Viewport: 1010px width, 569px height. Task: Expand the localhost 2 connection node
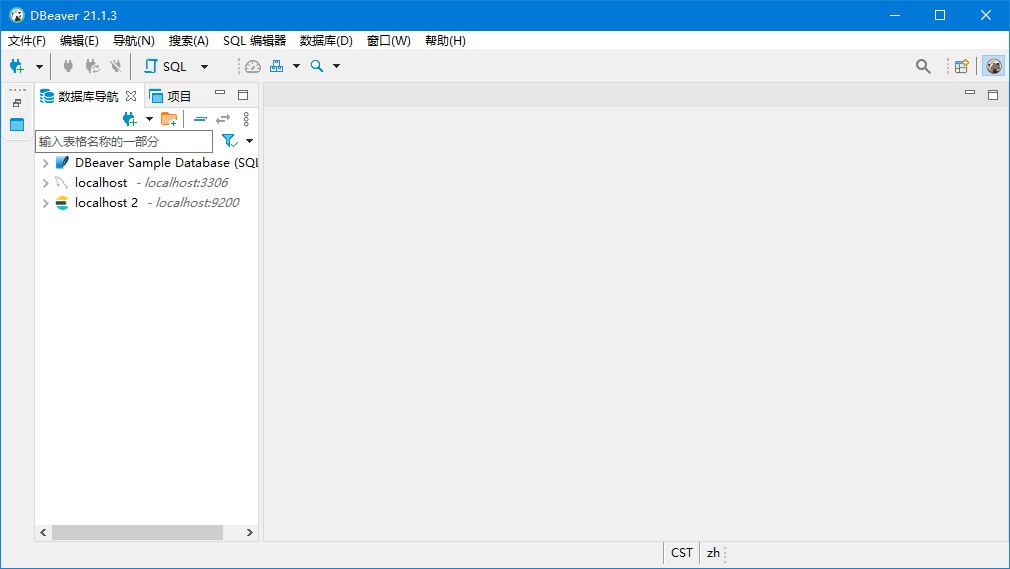(45, 203)
